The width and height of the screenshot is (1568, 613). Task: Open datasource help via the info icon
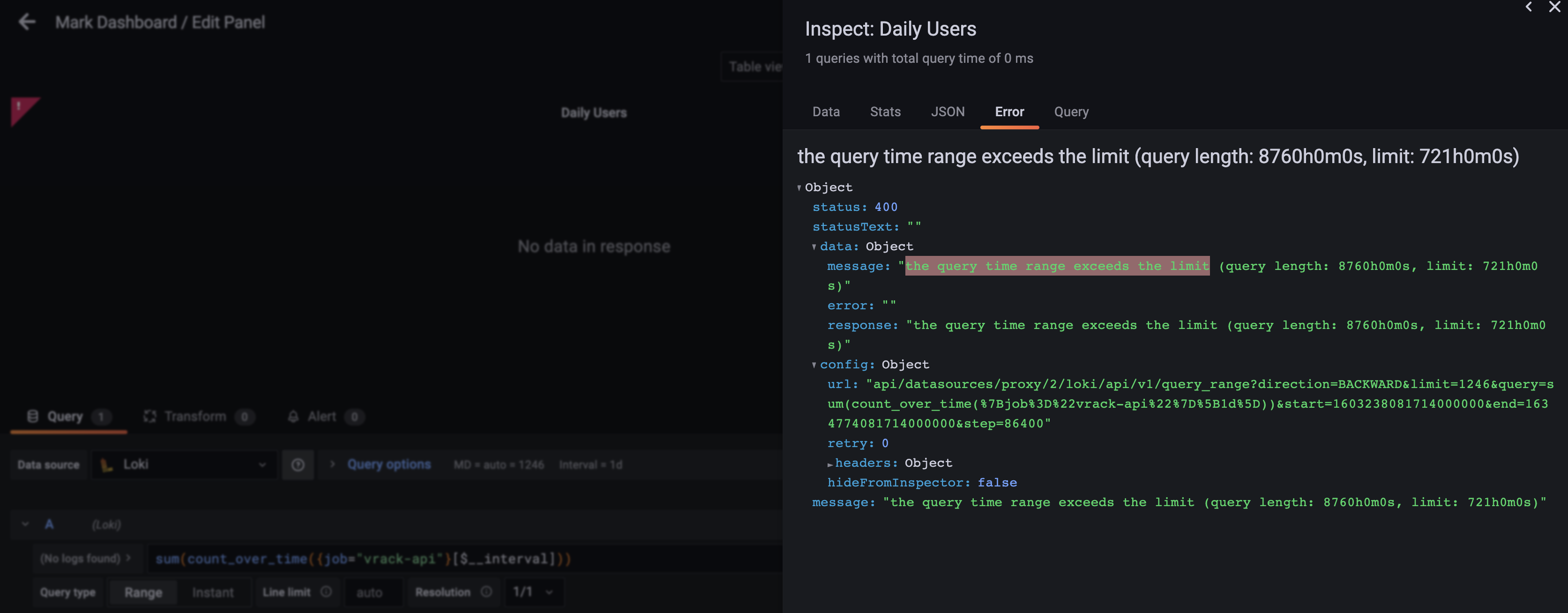[x=298, y=464]
